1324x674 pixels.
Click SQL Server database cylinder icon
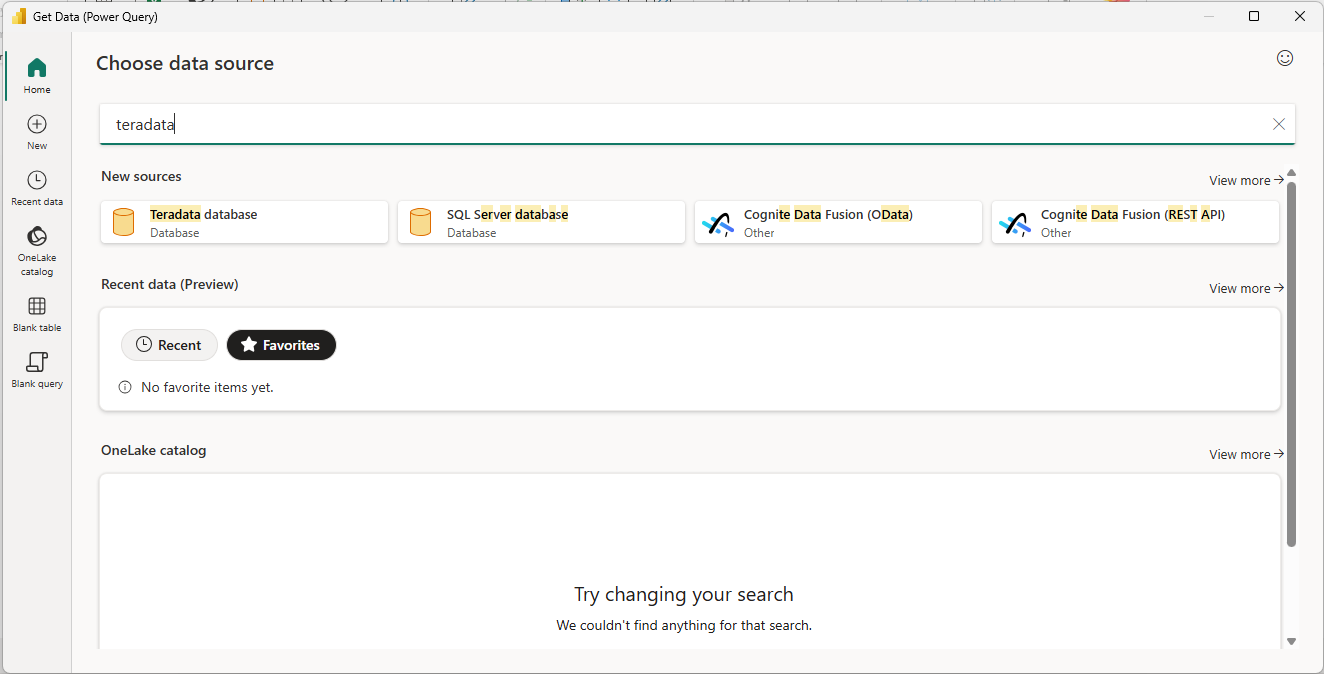[421, 222]
